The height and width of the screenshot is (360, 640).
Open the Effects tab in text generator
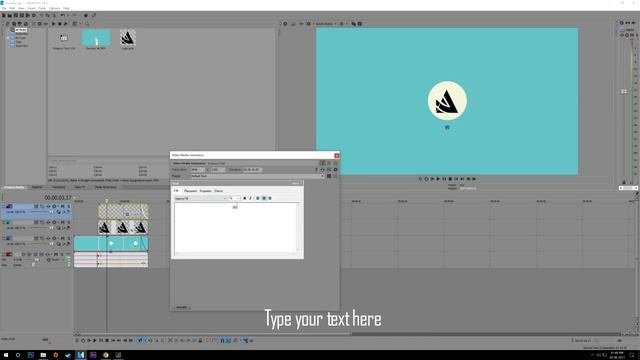pos(219,191)
